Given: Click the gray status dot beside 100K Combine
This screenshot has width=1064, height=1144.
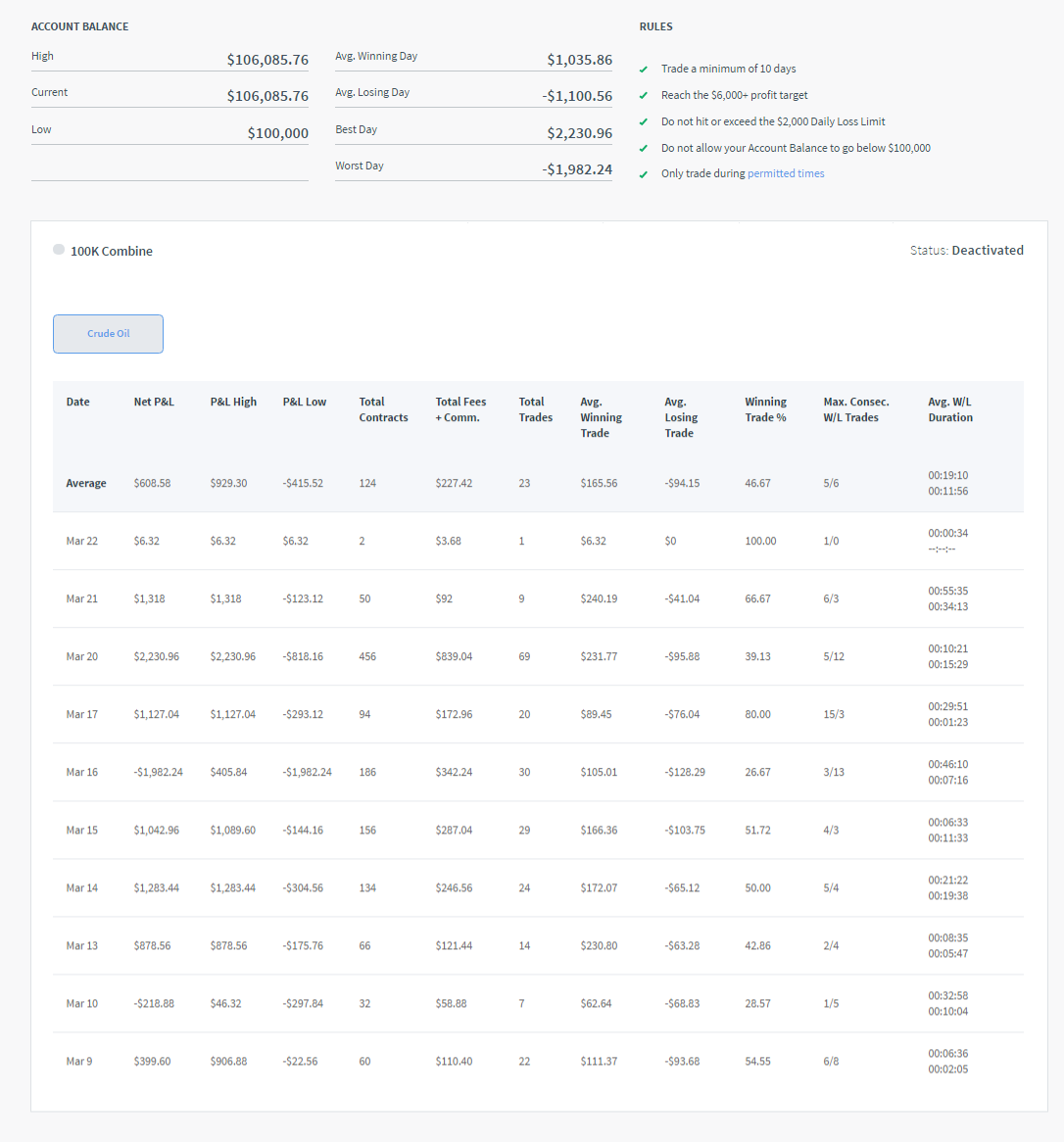Looking at the screenshot, I should tap(59, 250).
